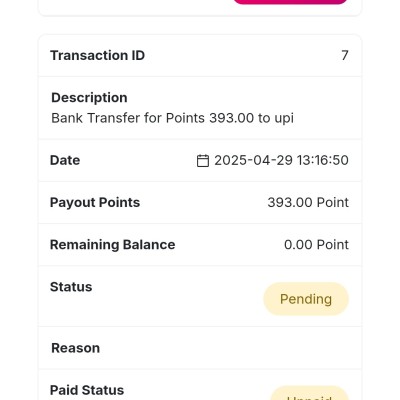This screenshot has height=400, width=400.
Task: Select the Date row label
Action: click(65, 160)
